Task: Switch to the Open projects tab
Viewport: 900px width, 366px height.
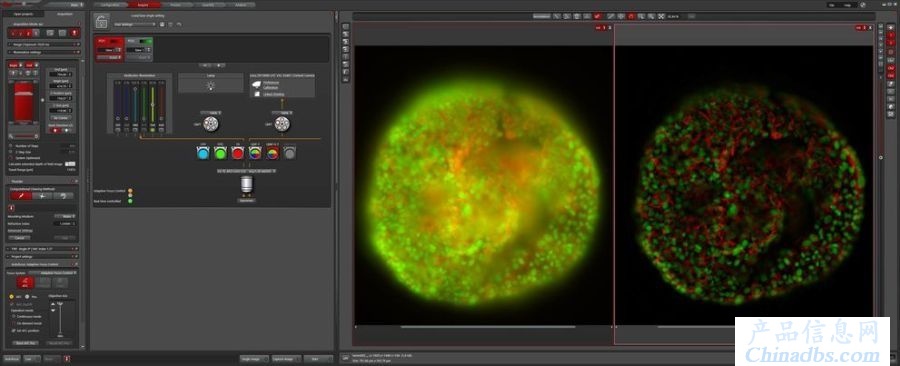Action: click(23, 14)
